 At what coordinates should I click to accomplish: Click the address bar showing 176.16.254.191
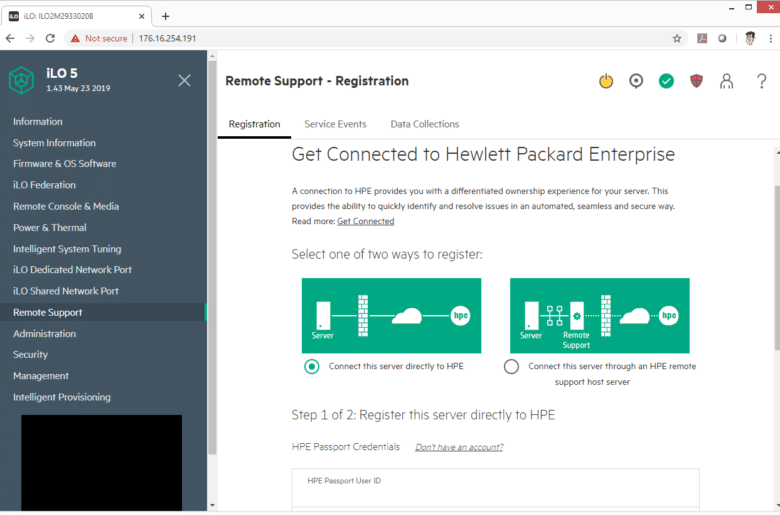378,38
